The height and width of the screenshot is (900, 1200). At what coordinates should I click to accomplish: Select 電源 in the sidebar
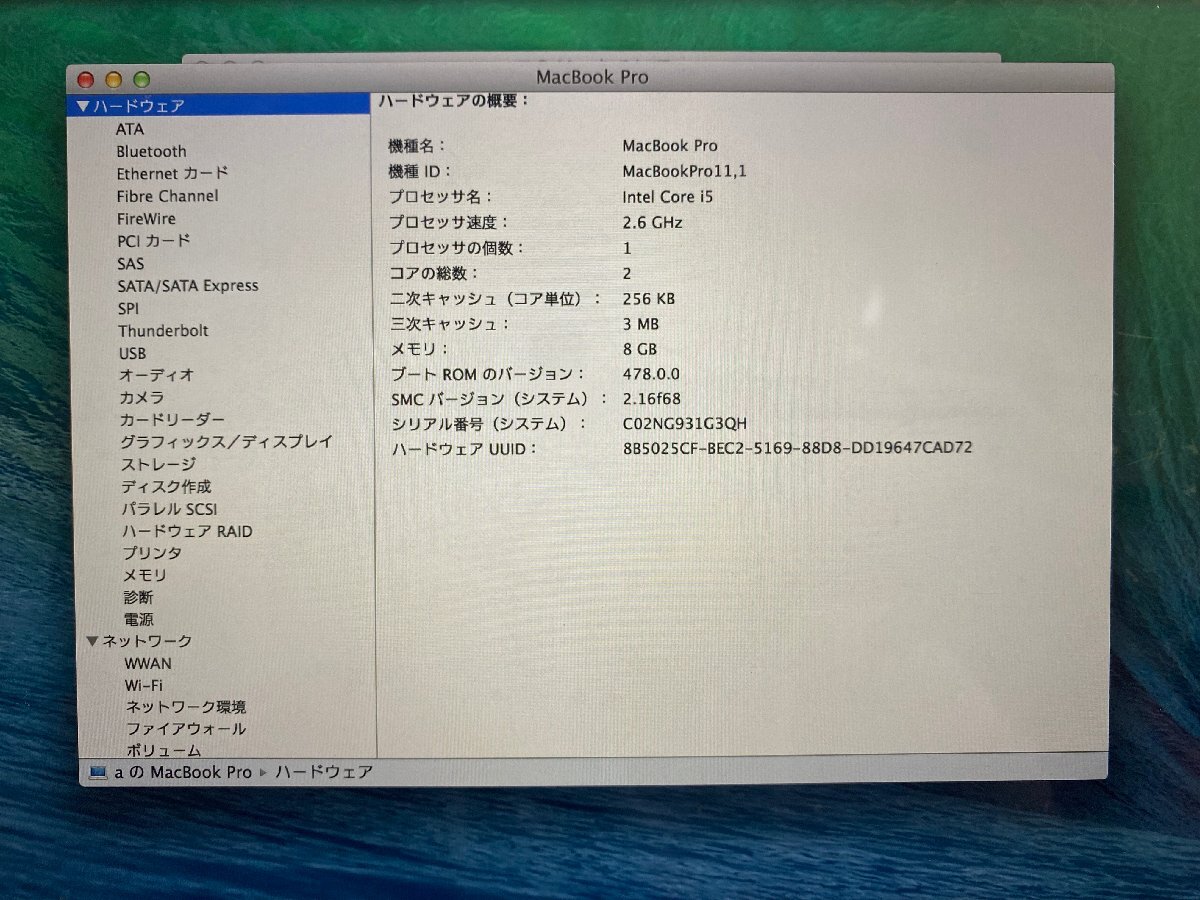[x=138, y=619]
